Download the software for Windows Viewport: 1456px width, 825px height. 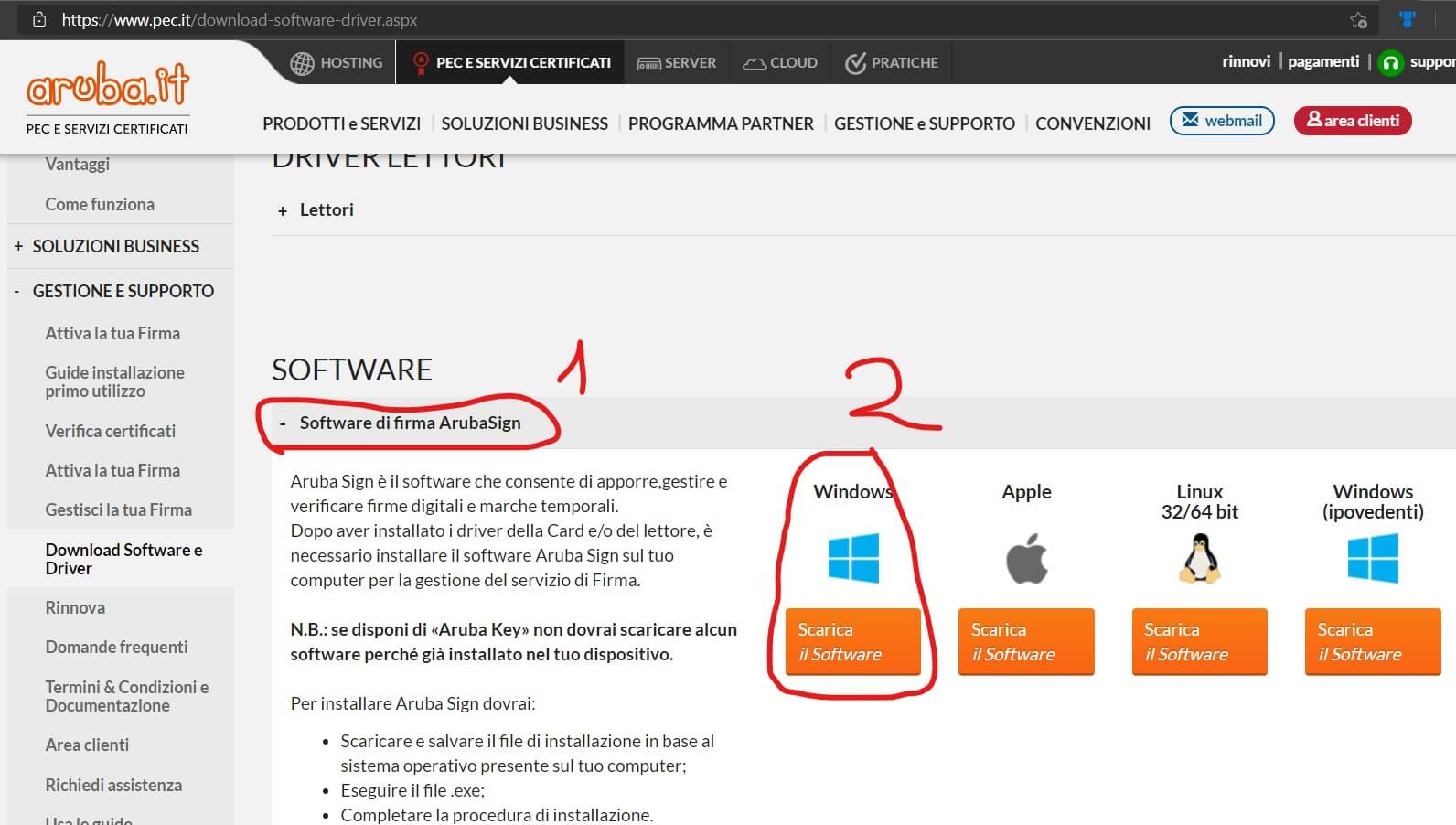pos(852,641)
